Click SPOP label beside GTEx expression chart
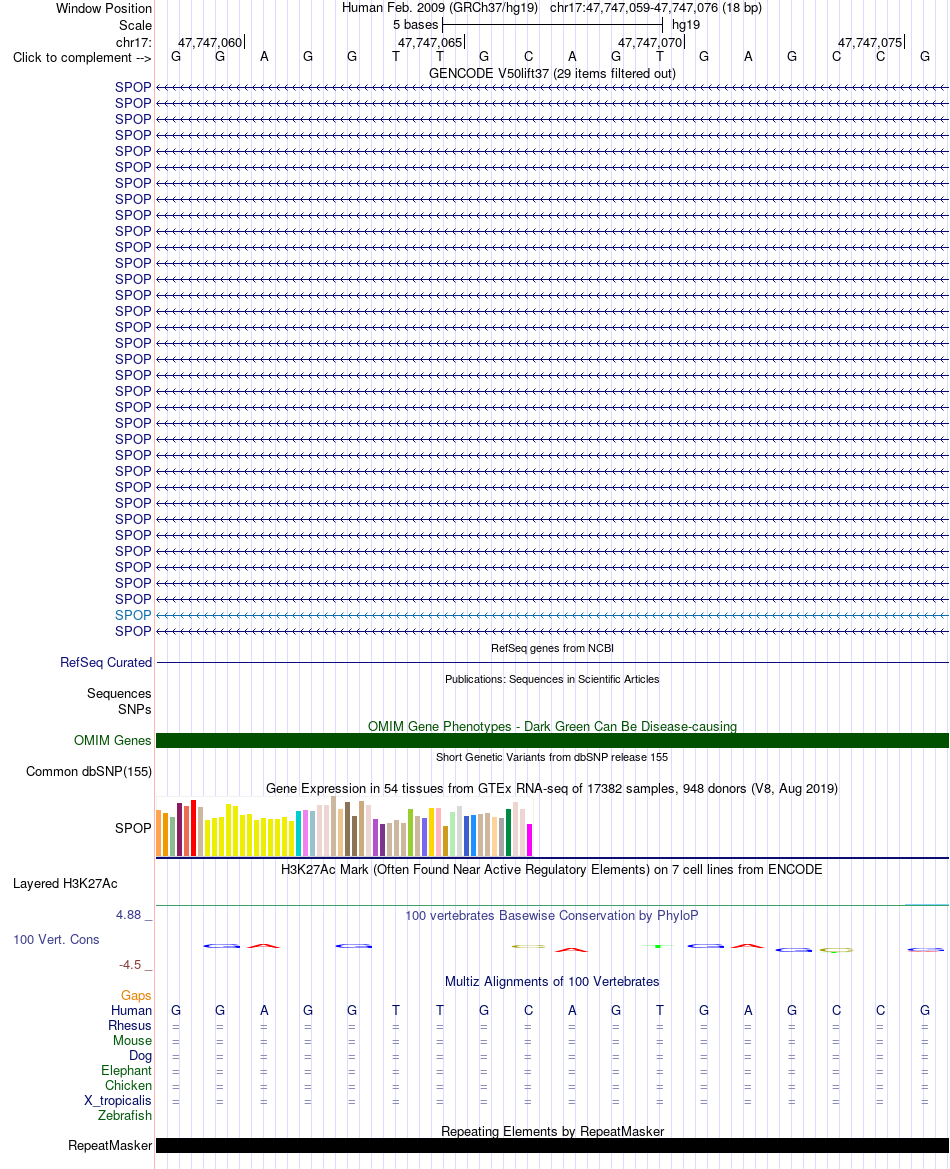 pos(133,828)
